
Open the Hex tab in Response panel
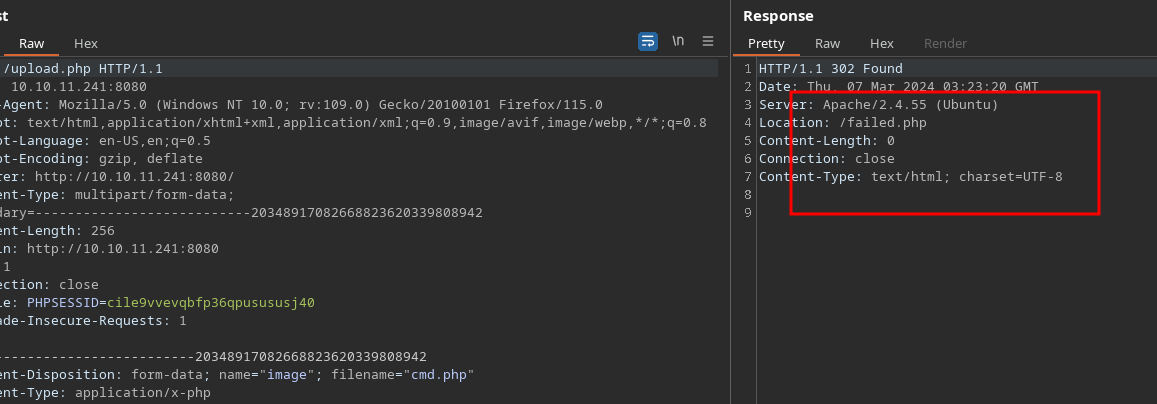pyautogui.click(x=881, y=44)
